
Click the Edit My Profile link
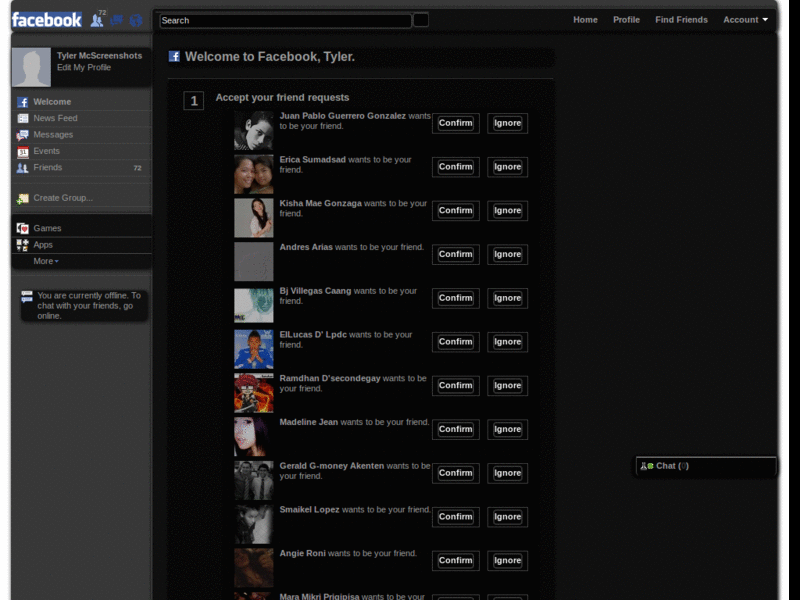coord(84,68)
